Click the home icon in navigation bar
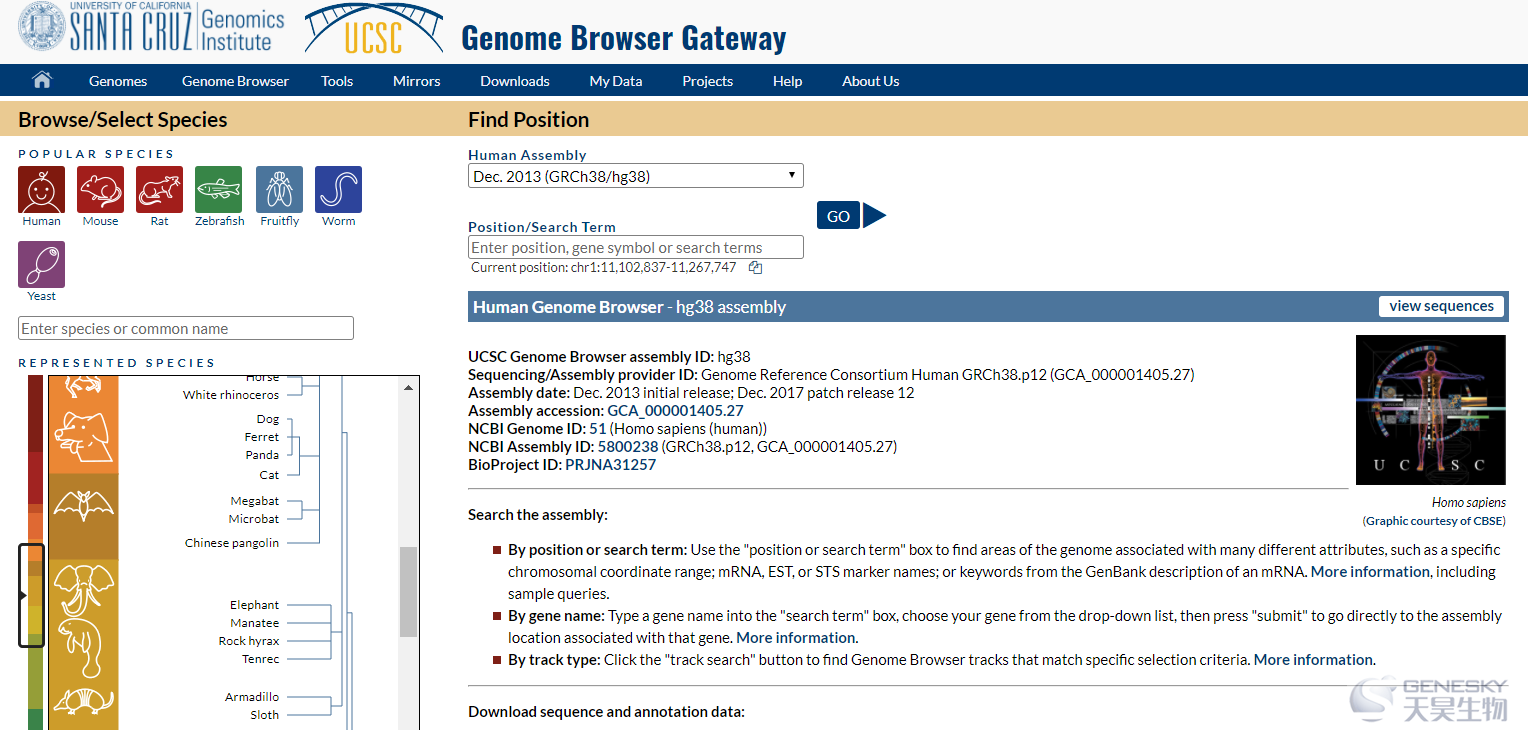 pos(42,80)
